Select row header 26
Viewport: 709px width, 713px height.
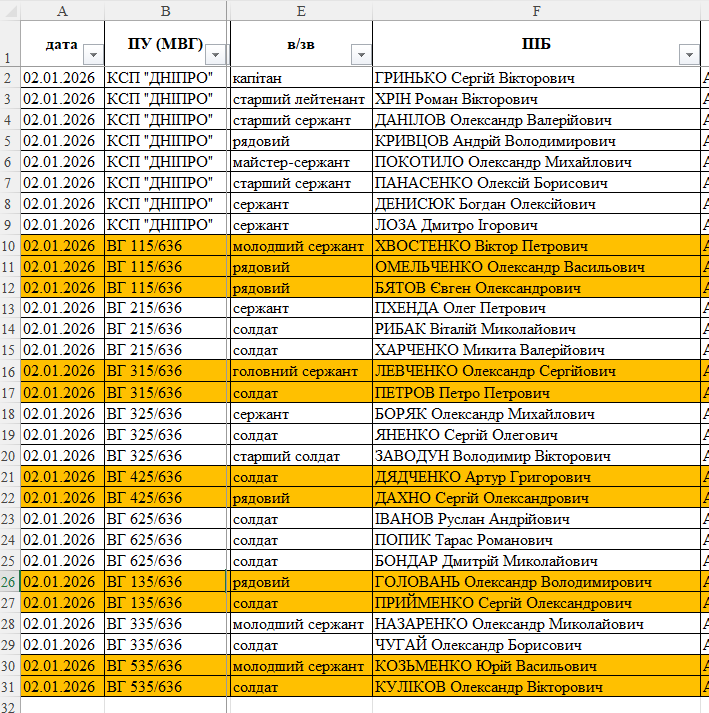click(10, 582)
